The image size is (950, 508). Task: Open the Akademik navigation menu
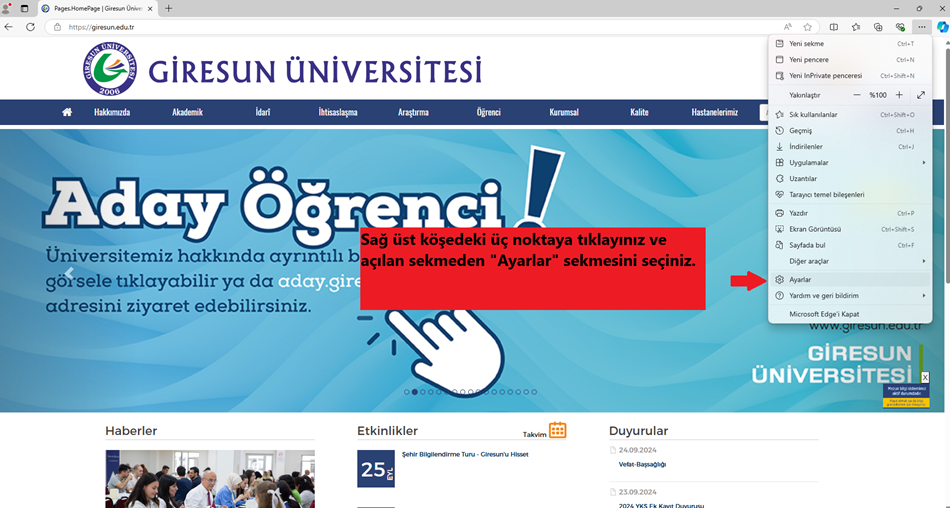pos(187,112)
